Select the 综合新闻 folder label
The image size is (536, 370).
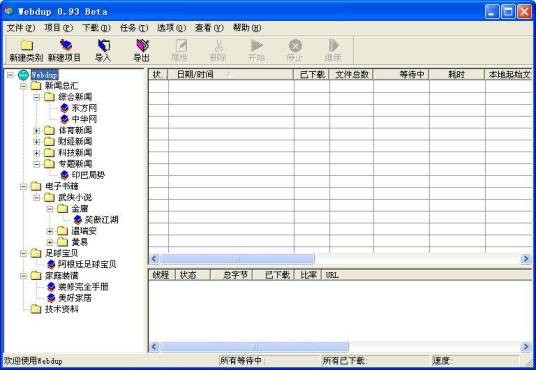pos(75,97)
